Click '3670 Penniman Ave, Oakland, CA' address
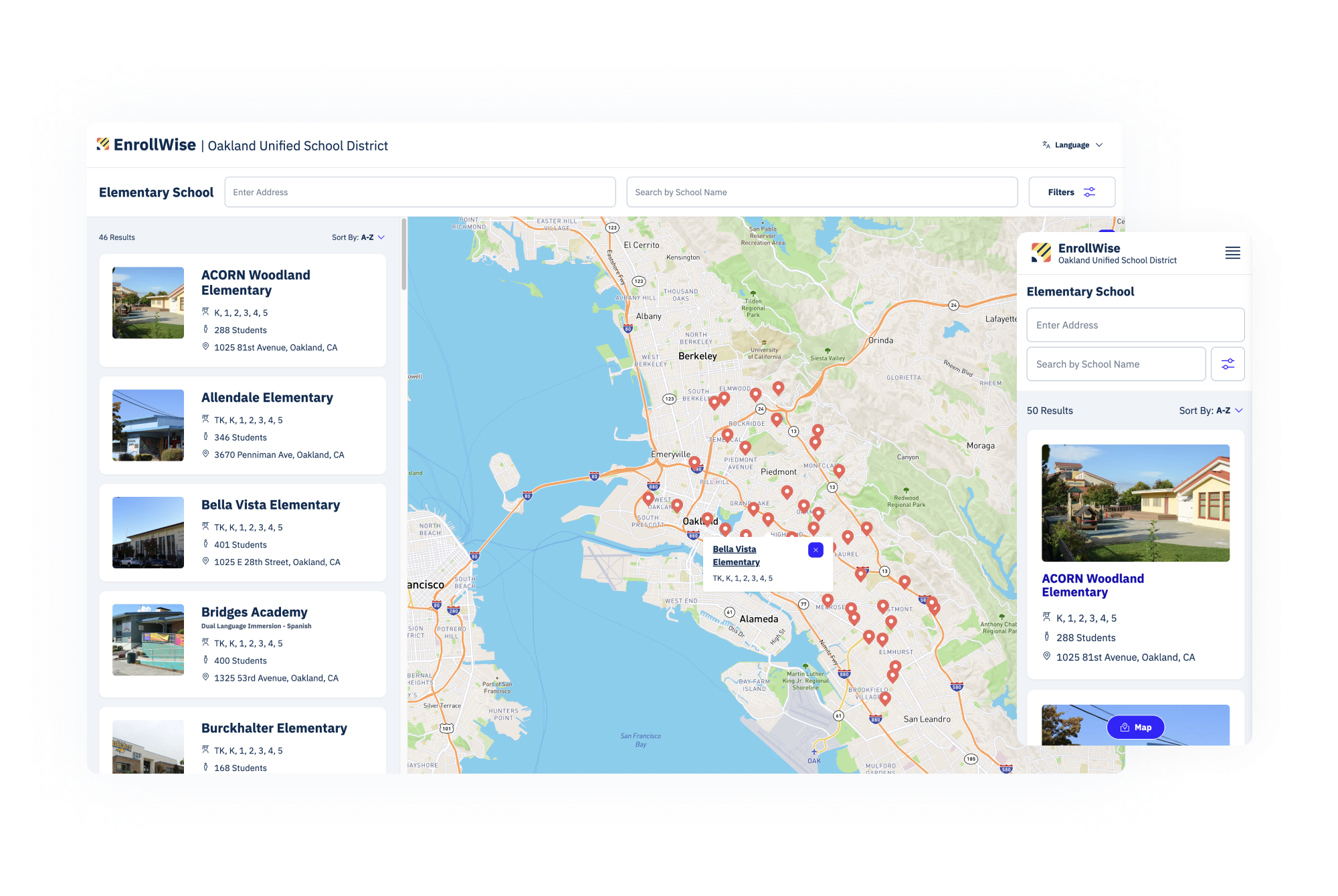 [279, 455]
